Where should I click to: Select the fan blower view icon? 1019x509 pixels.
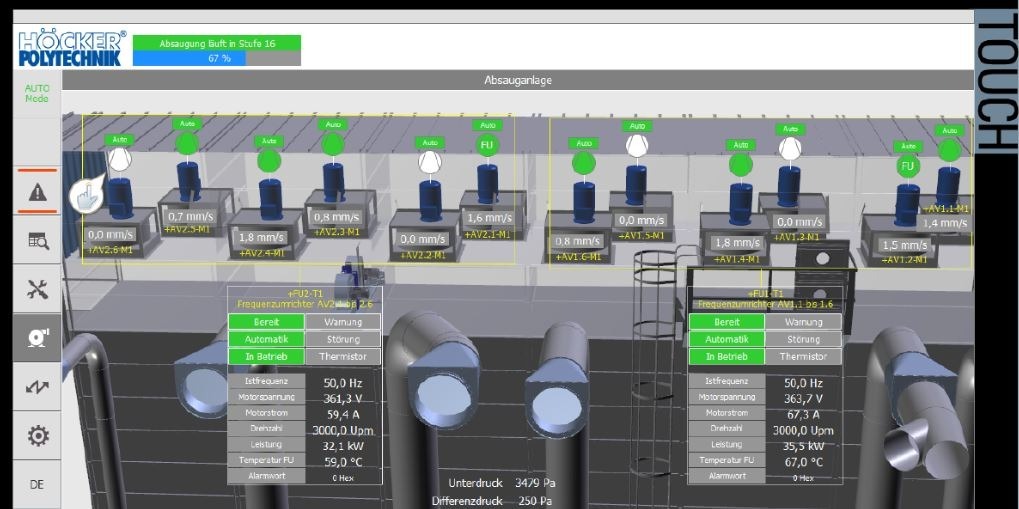point(37,338)
